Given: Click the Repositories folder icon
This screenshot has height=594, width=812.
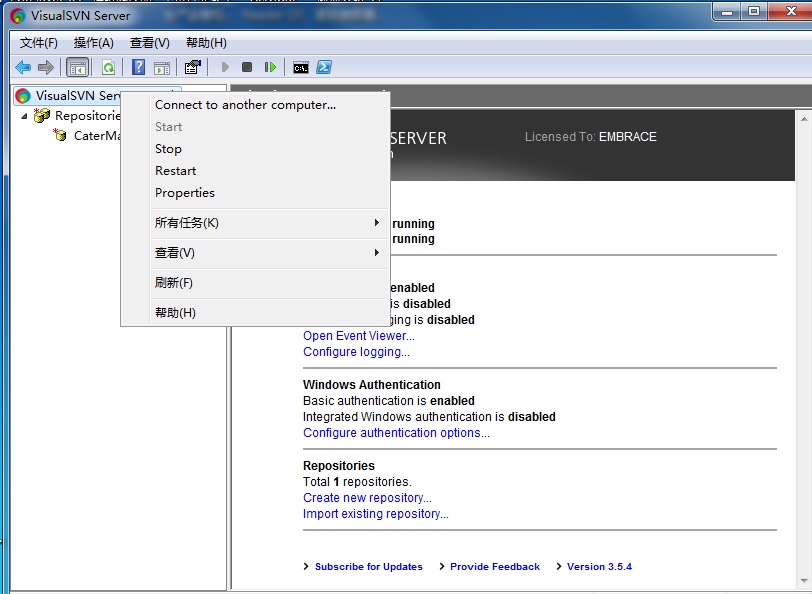Looking at the screenshot, I should (x=42, y=115).
